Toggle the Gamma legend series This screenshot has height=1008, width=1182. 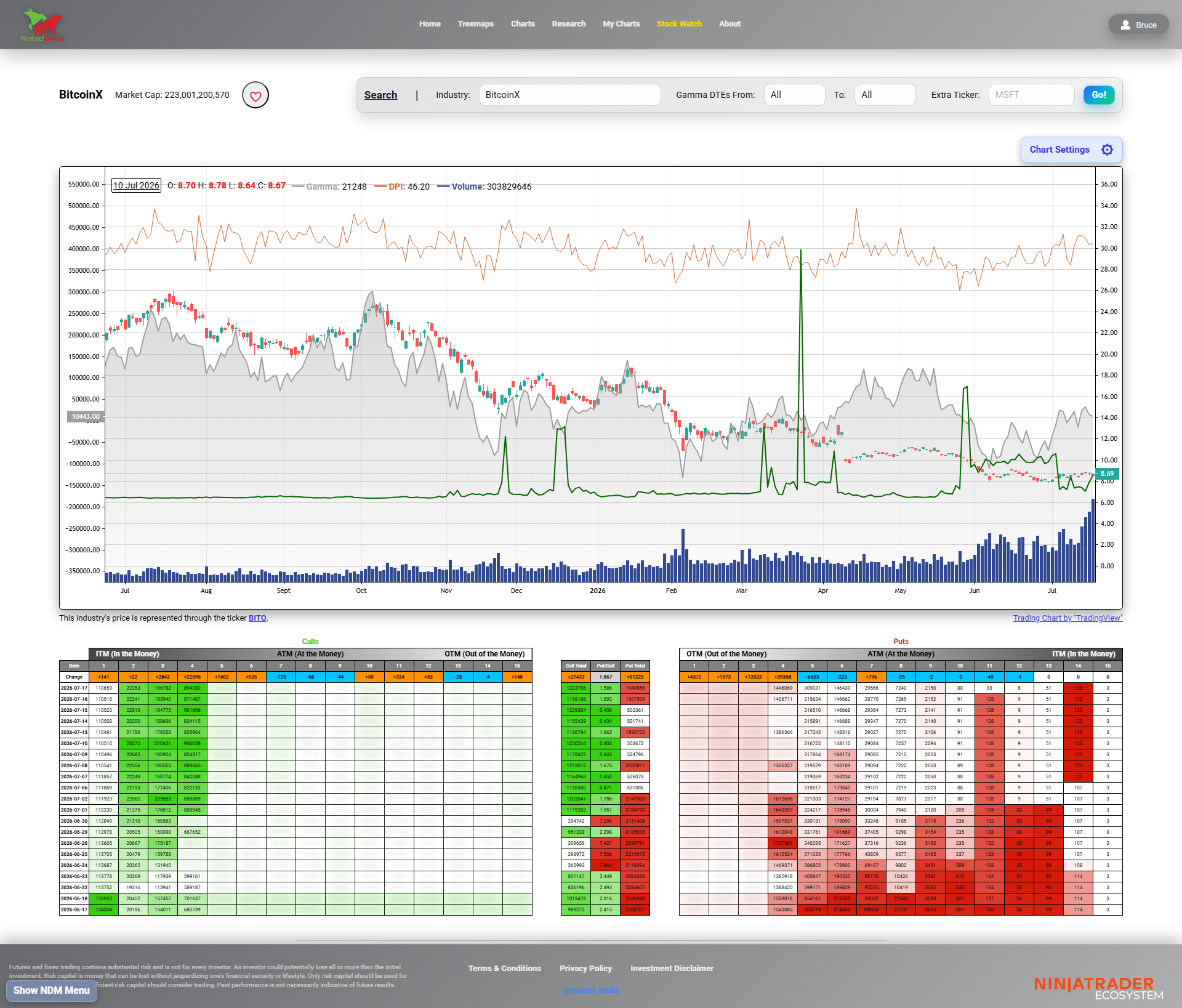[329, 187]
